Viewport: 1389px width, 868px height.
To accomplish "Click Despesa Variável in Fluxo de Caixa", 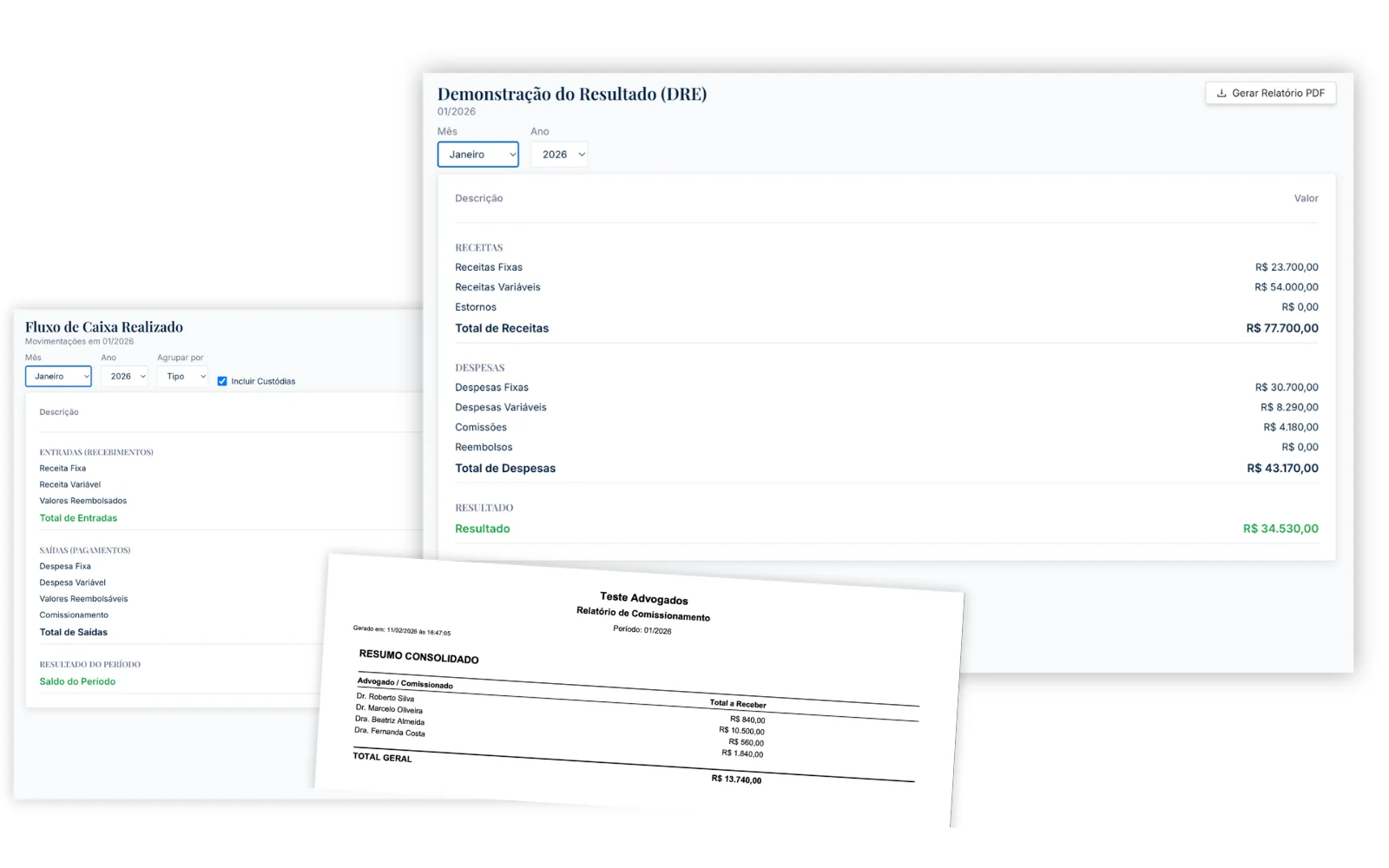I will (x=73, y=582).
